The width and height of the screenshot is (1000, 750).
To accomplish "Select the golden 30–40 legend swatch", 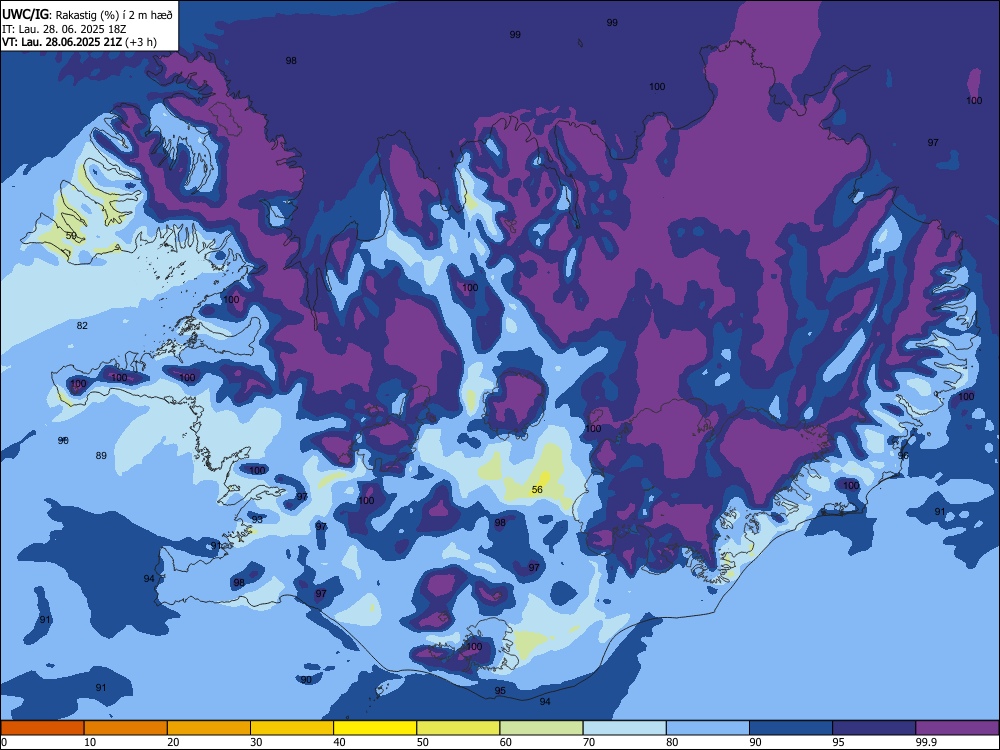I will (292, 728).
